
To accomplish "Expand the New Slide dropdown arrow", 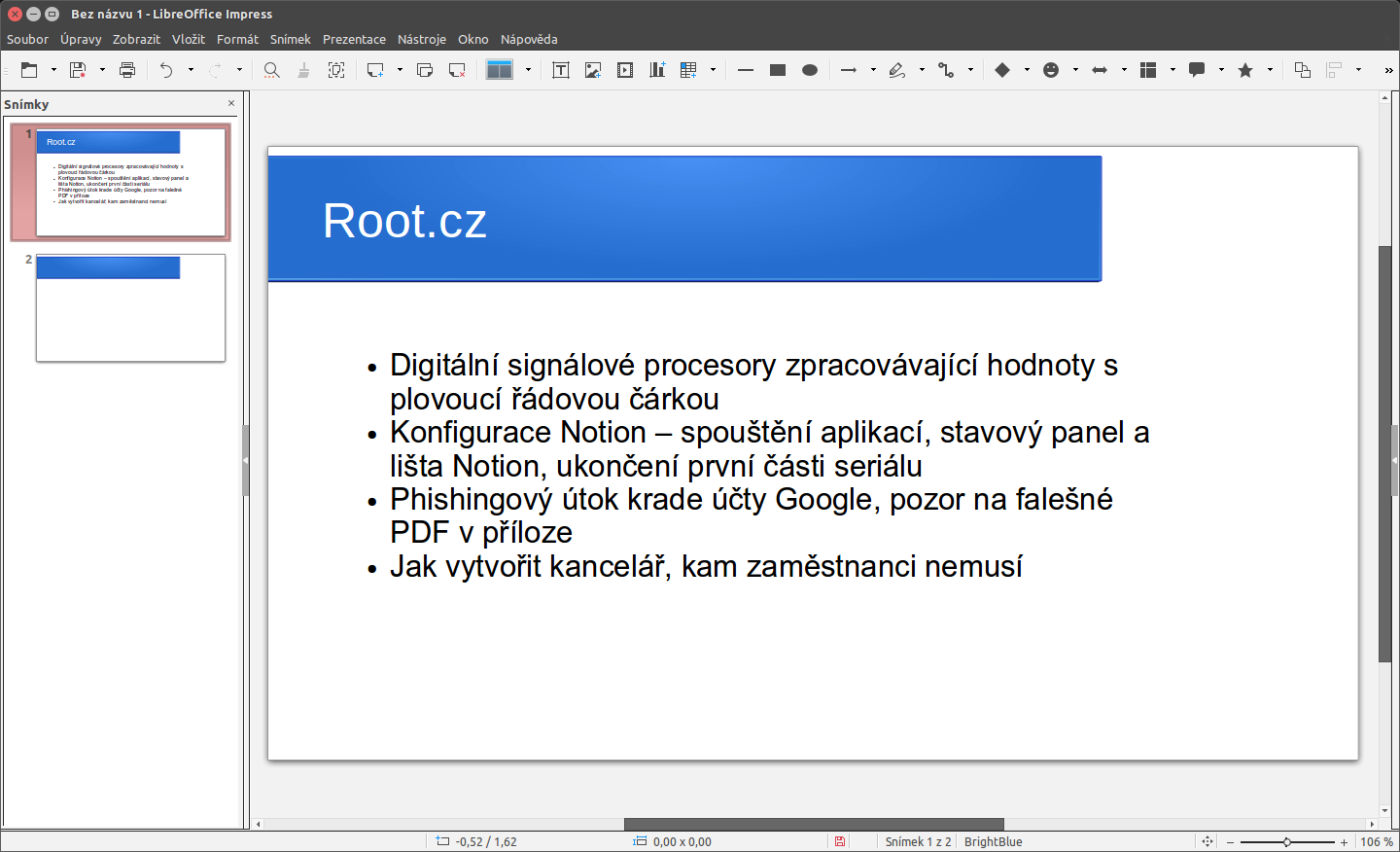I will [x=400, y=70].
